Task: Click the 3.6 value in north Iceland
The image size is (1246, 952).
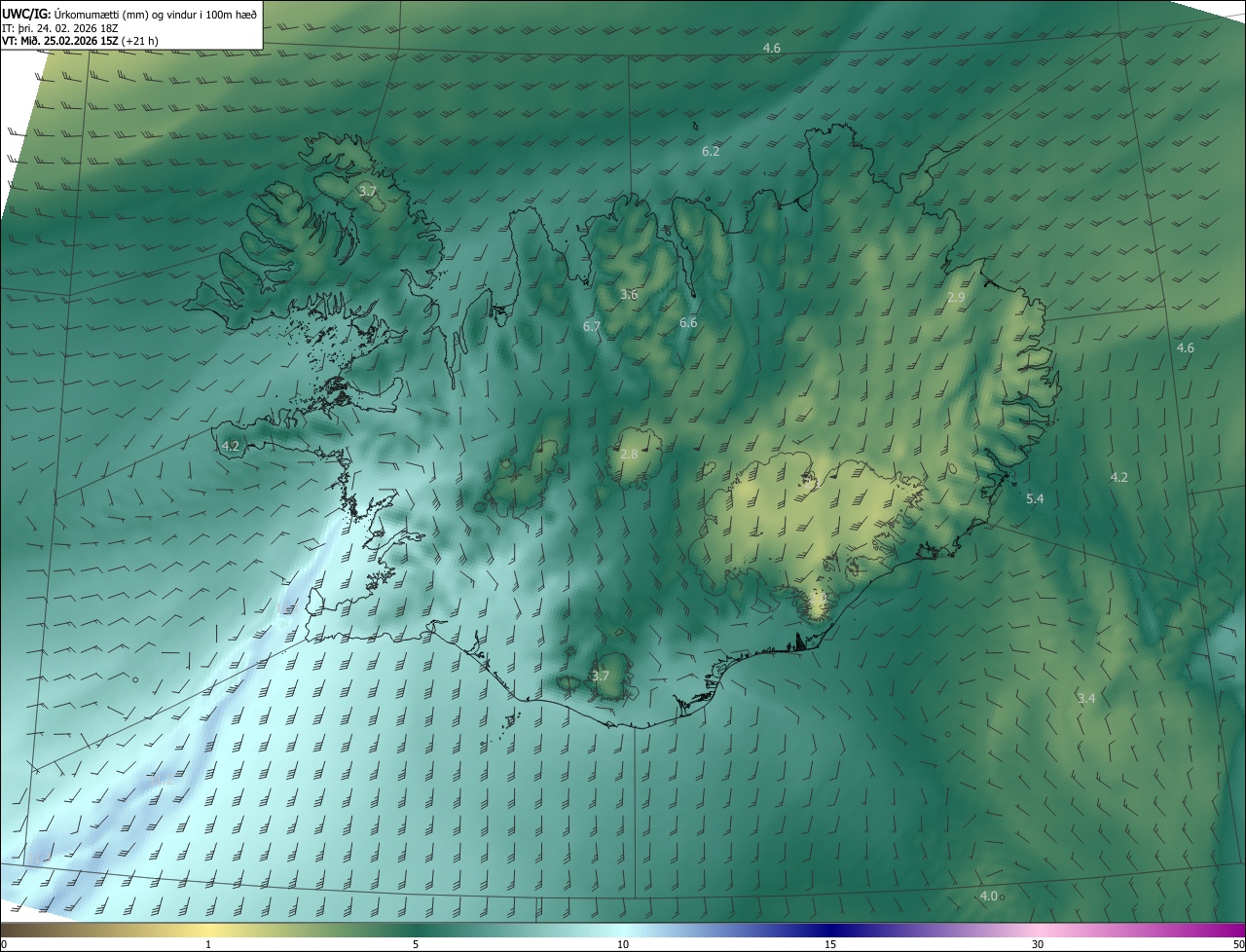Action: click(x=629, y=294)
